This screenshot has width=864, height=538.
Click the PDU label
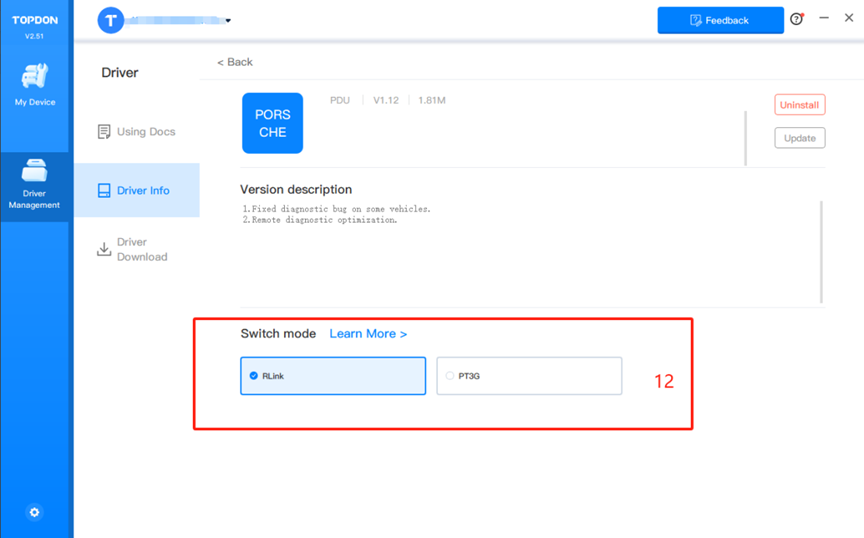(x=340, y=100)
